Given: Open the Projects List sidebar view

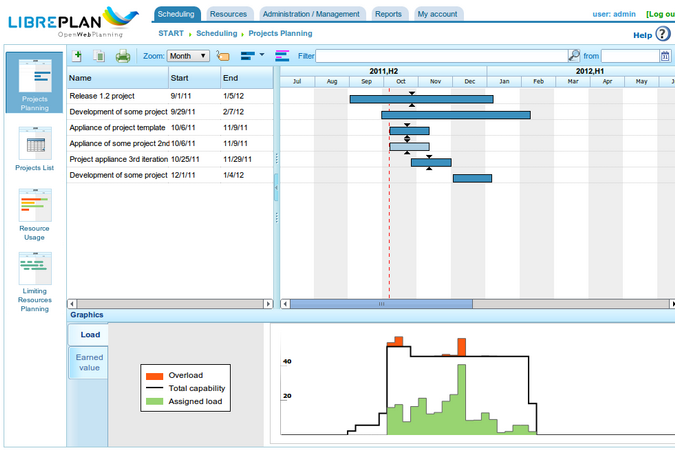Looking at the screenshot, I should [x=34, y=150].
